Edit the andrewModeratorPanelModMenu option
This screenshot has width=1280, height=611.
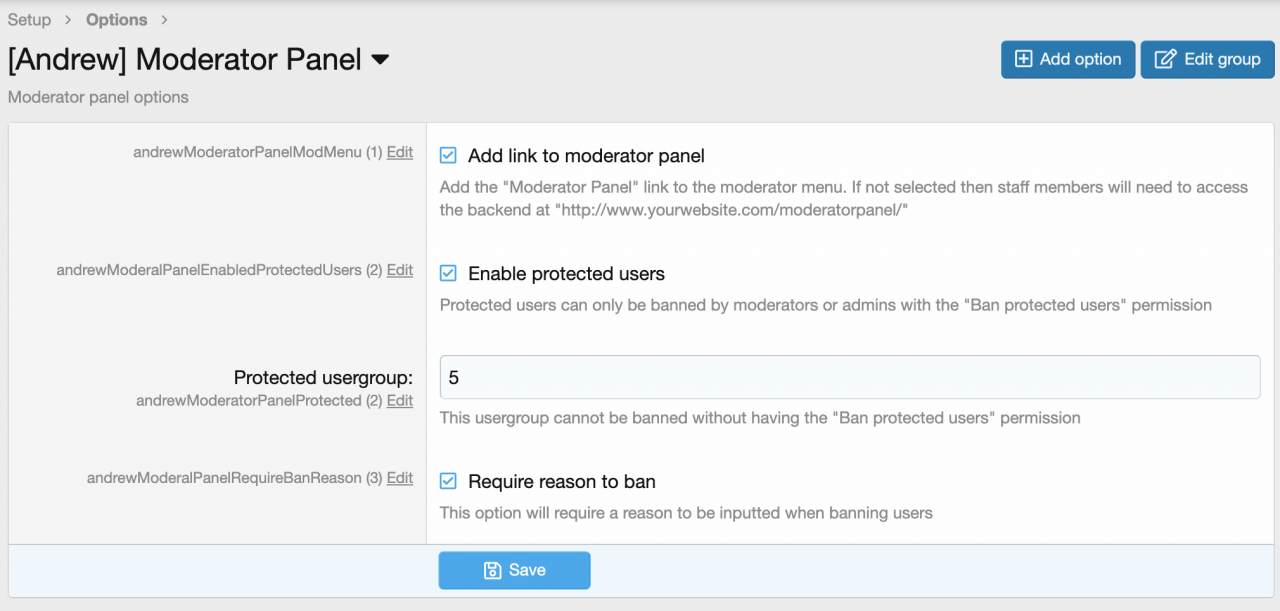tap(400, 153)
